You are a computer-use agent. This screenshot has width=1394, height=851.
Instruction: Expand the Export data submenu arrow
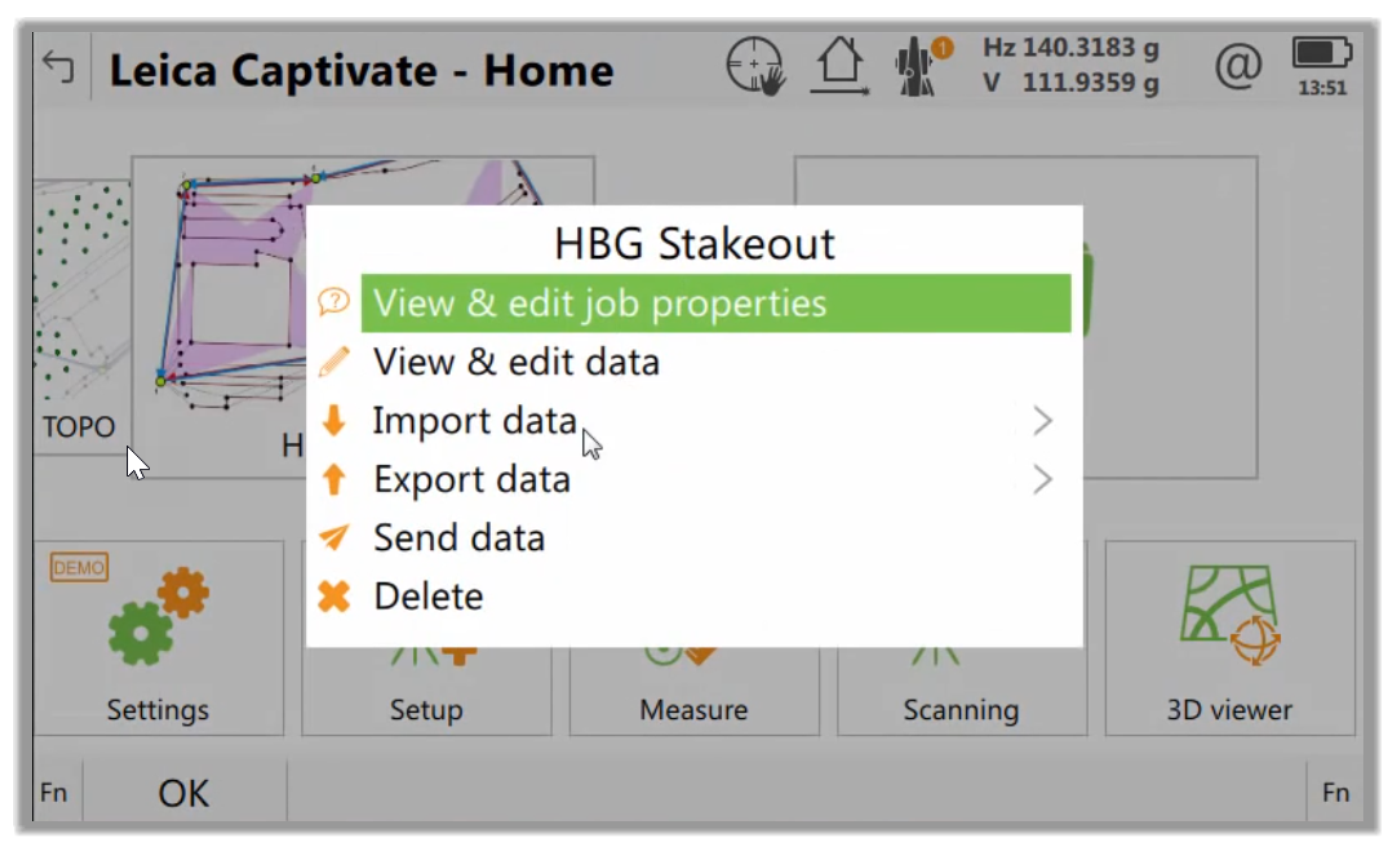(x=1043, y=480)
